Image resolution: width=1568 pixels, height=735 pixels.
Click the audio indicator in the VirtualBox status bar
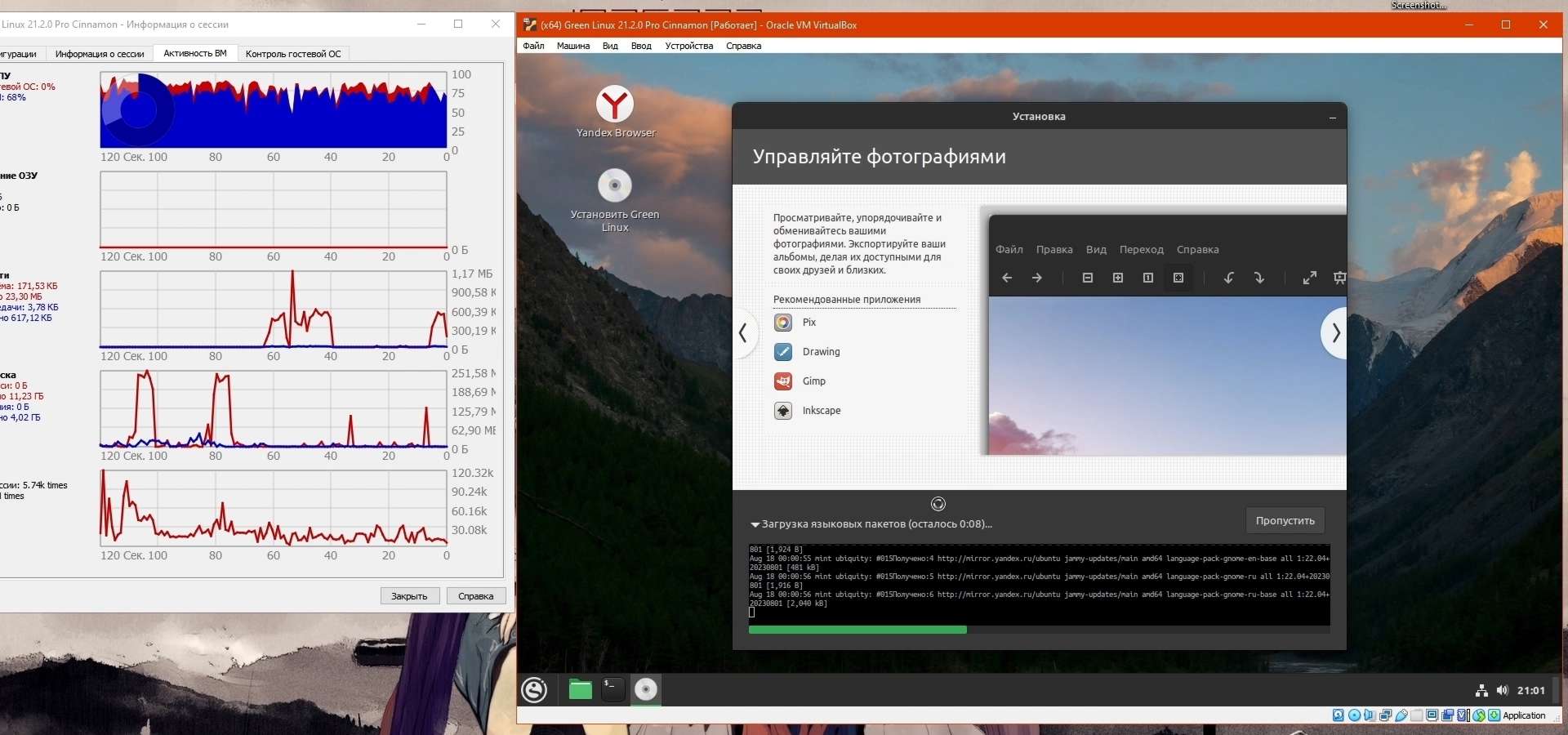[x=1370, y=715]
